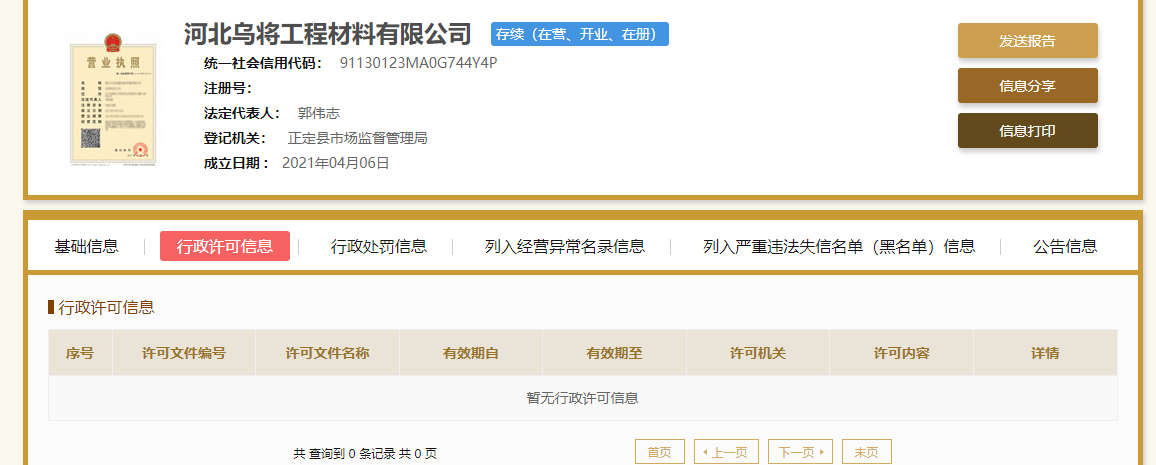Click the 有效期自 column header

coord(470,353)
